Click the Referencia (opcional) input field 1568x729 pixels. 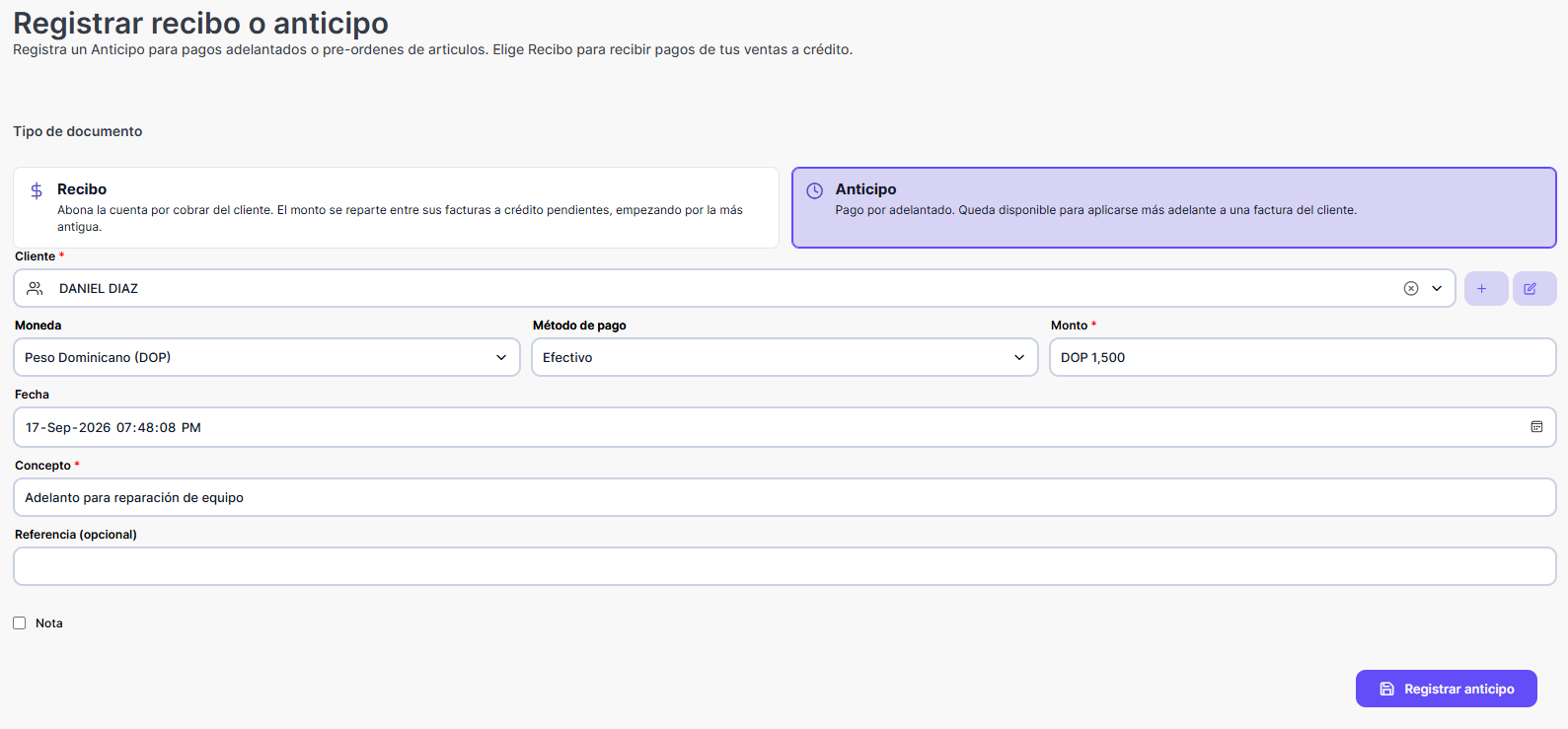(784, 566)
